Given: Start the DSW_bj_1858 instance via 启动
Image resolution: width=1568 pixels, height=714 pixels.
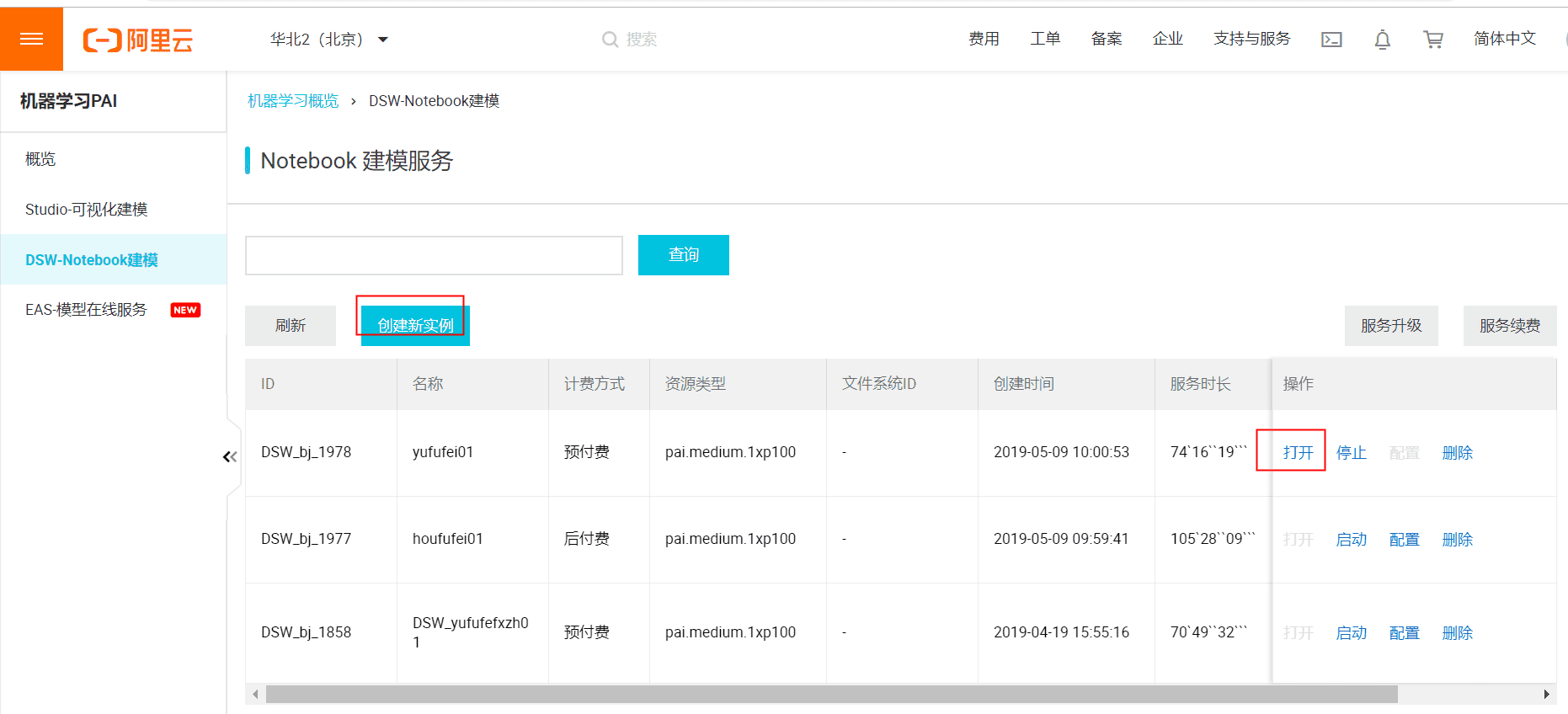Looking at the screenshot, I should click(x=1351, y=633).
